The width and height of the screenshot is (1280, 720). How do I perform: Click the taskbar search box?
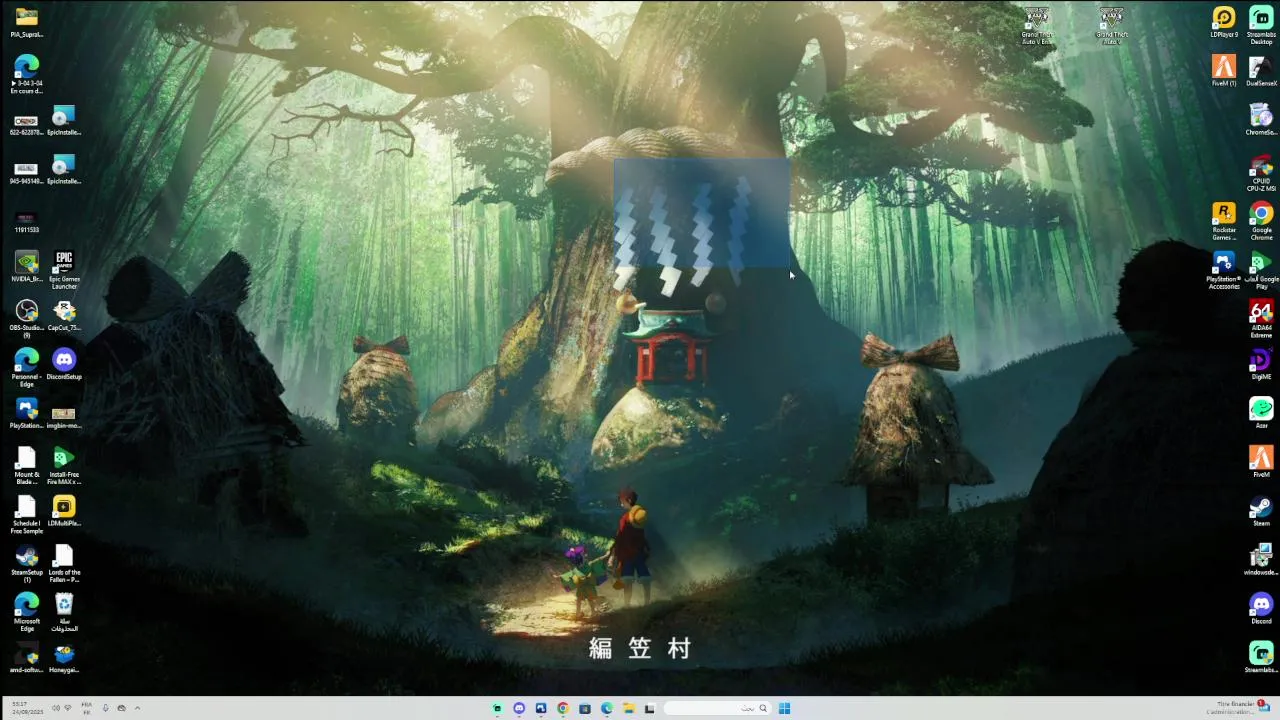[716, 708]
